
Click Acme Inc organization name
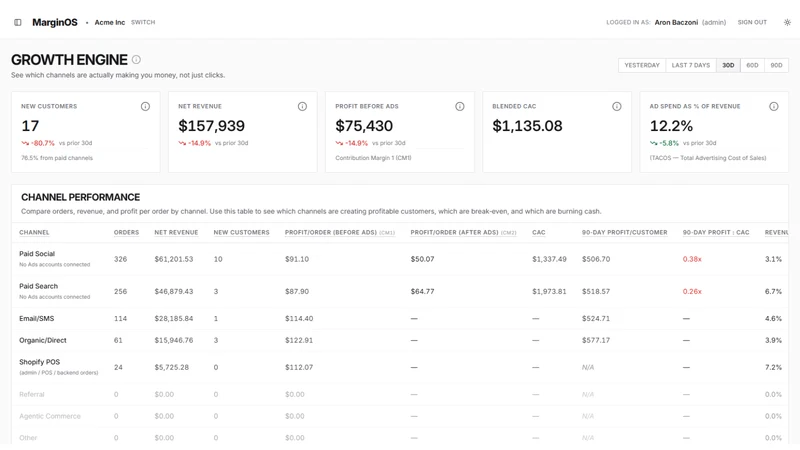pyautogui.click(x=110, y=22)
